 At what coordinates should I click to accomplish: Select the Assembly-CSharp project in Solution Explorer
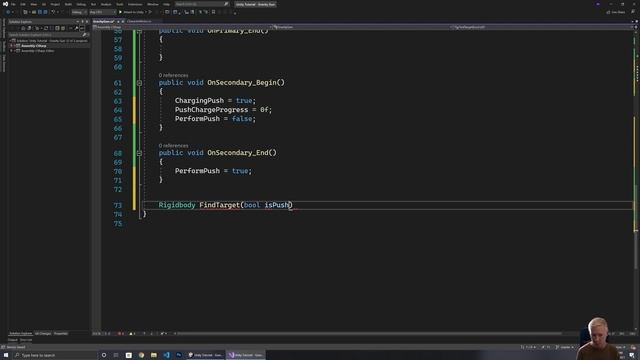34,46
